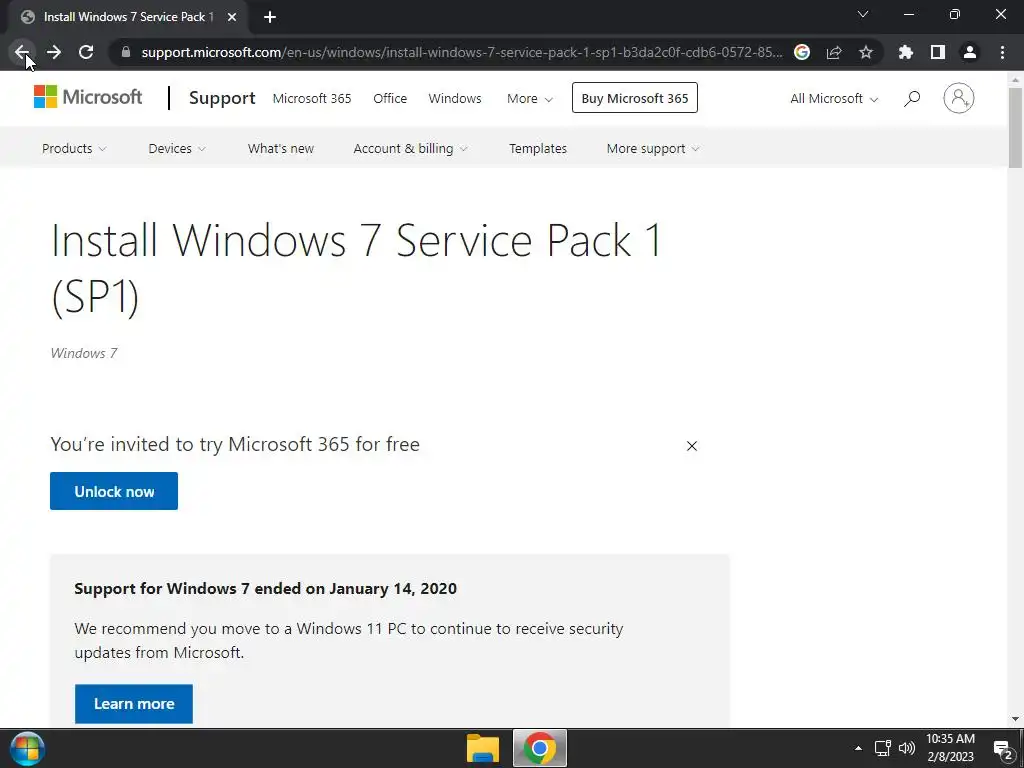Show hidden system tray icons
1024x768 pixels.
858,748
